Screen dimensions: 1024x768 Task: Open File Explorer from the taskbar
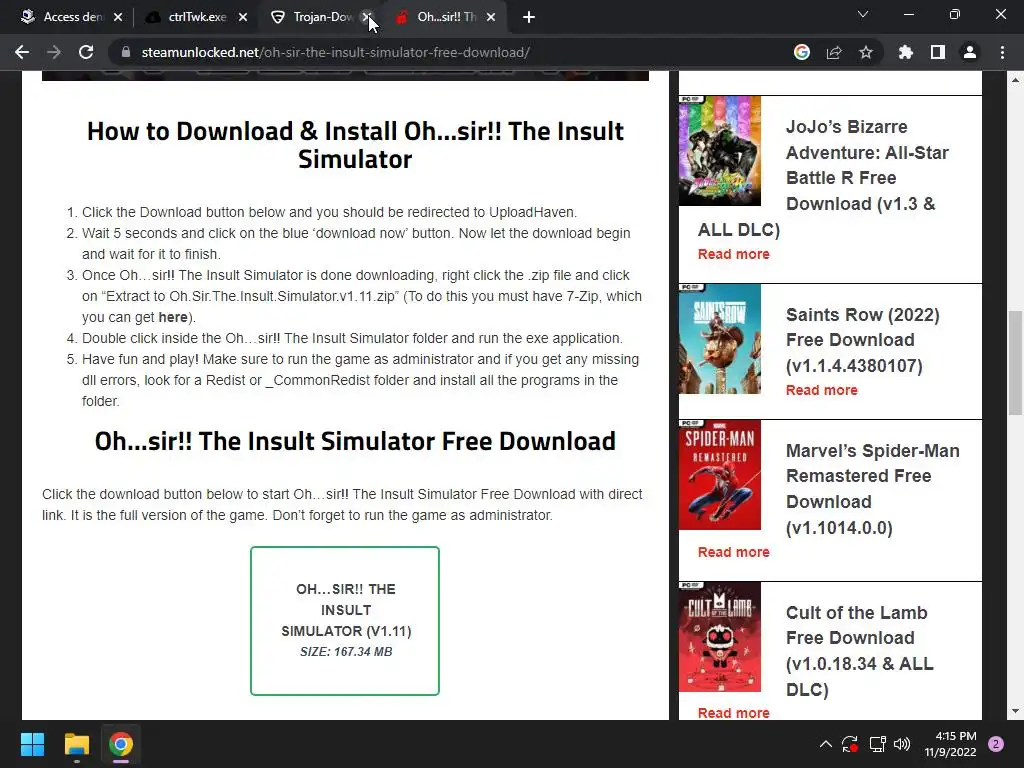[76, 744]
